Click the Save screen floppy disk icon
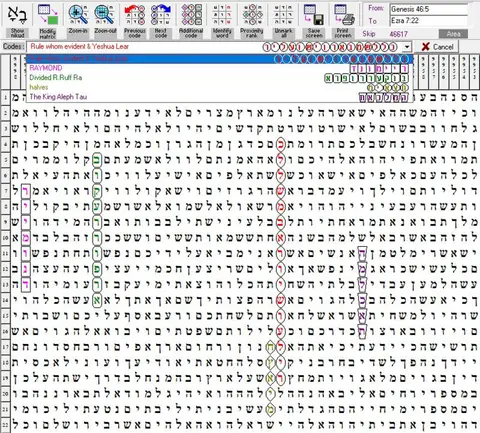Image resolution: width=480 pixels, height=433 pixels. pos(314,15)
